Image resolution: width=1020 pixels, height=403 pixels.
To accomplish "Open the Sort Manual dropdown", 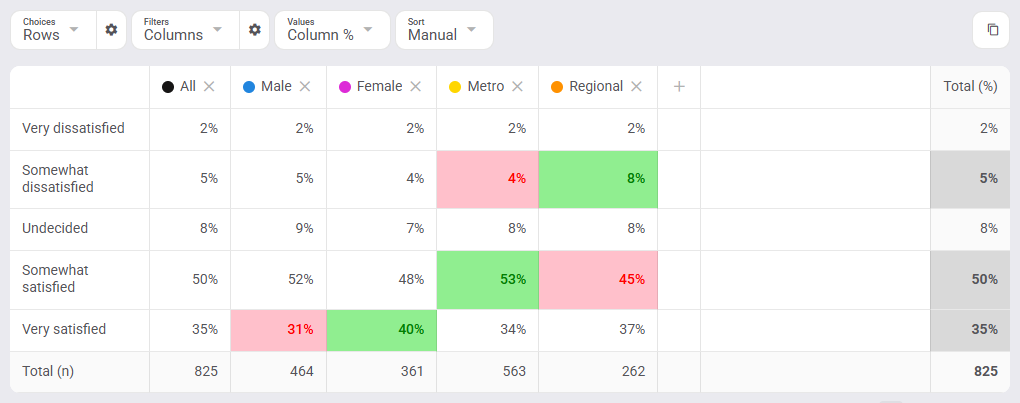I will (444, 30).
